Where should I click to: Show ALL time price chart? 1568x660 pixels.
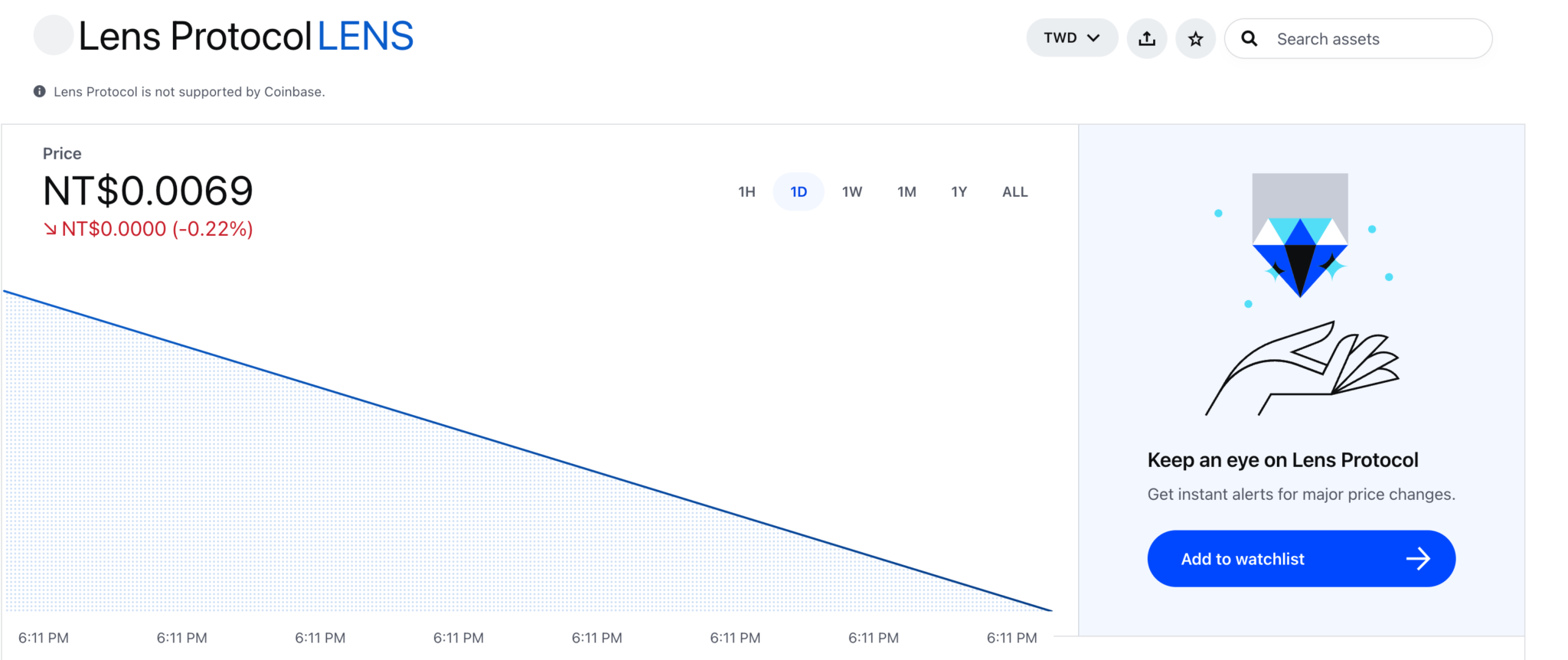(1015, 191)
